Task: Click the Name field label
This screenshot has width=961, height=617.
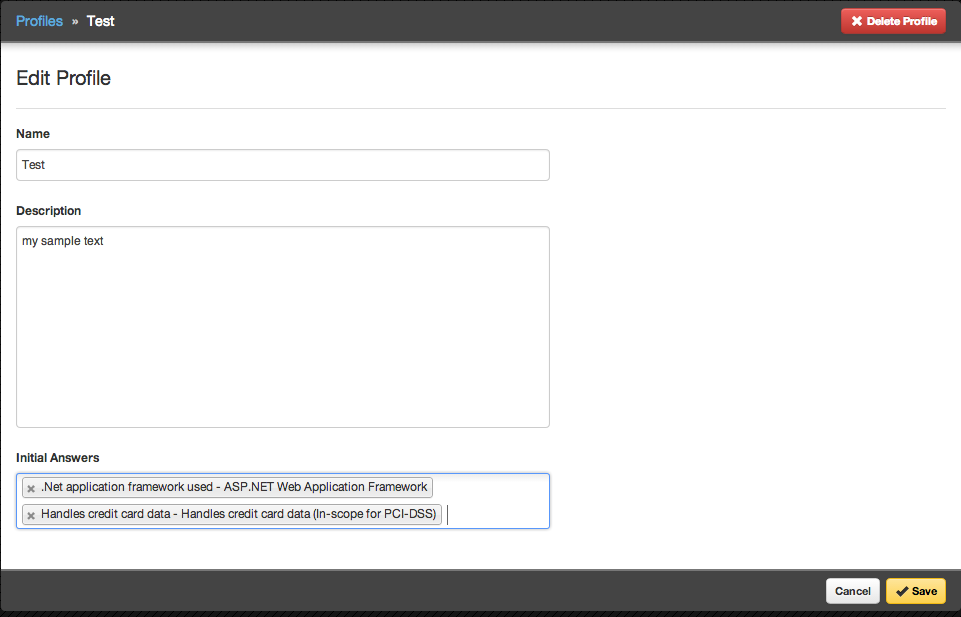Action: pos(33,134)
